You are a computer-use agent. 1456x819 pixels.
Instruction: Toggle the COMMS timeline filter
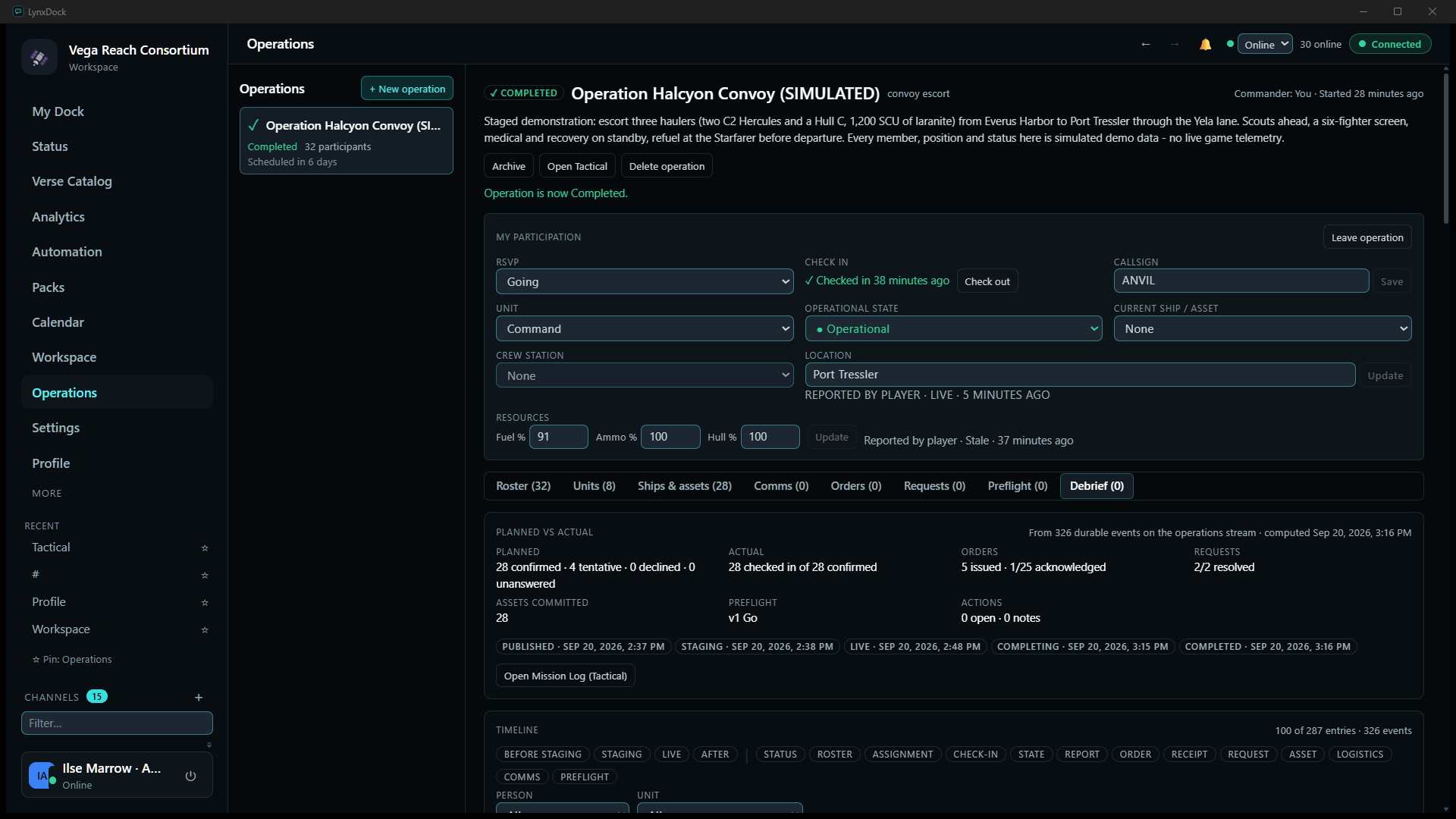(522, 777)
